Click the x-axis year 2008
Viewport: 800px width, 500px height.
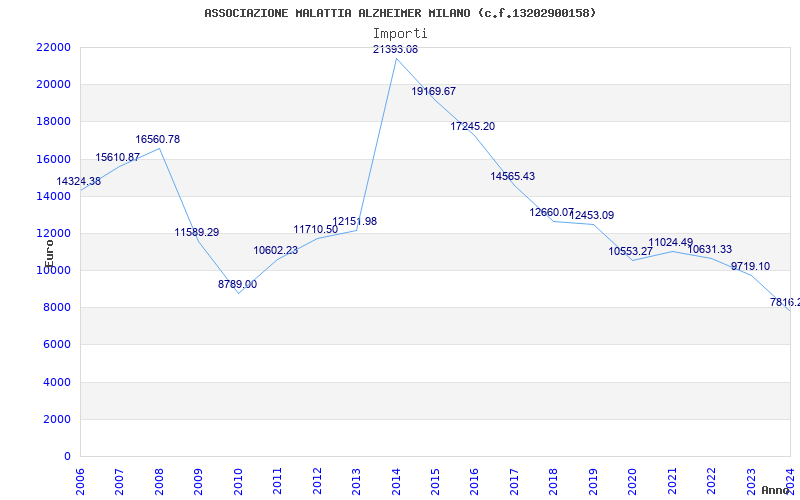click(x=159, y=480)
